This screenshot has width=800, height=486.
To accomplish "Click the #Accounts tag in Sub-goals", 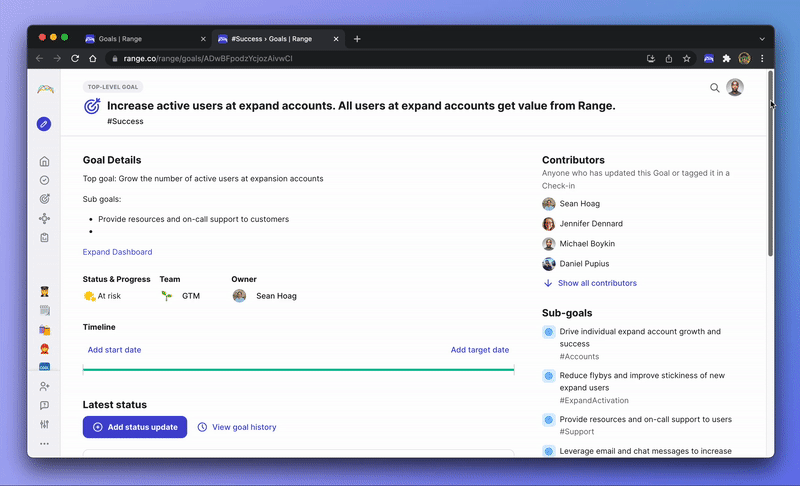I will [579, 356].
